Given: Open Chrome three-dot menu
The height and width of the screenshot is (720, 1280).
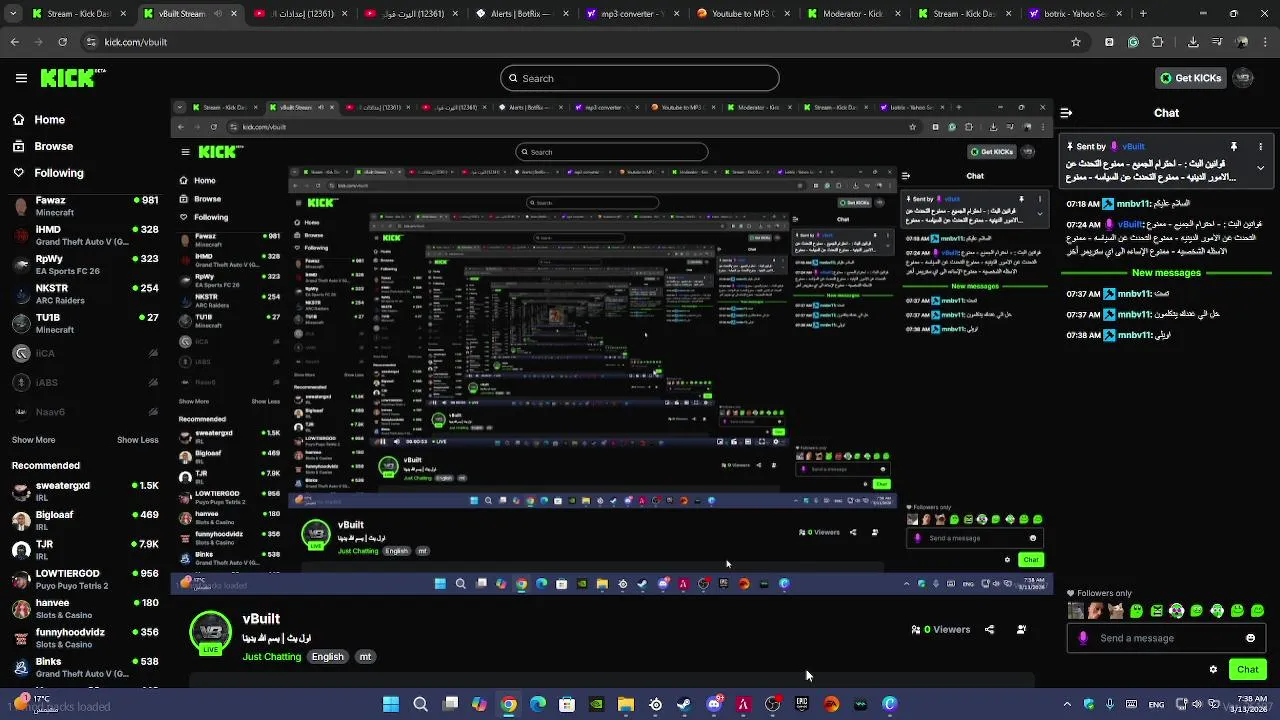Looking at the screenshot, I should pyautogui.click(x=1266, y=42).
